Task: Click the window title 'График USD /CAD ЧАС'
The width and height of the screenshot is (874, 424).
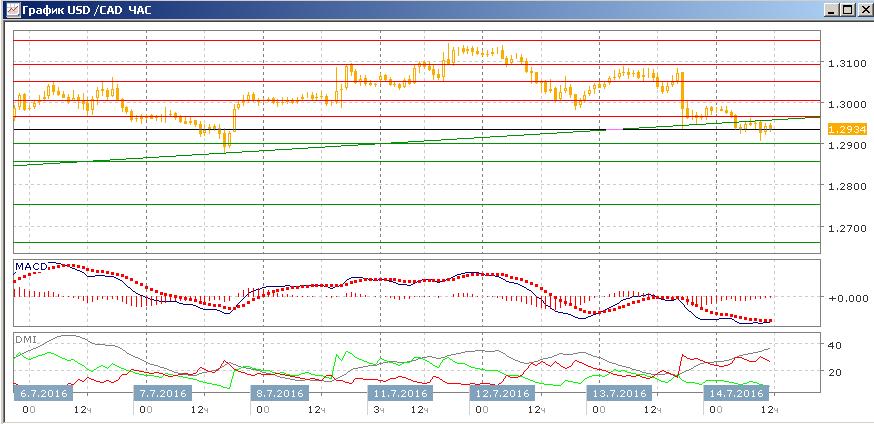Action: coord(86,10)
